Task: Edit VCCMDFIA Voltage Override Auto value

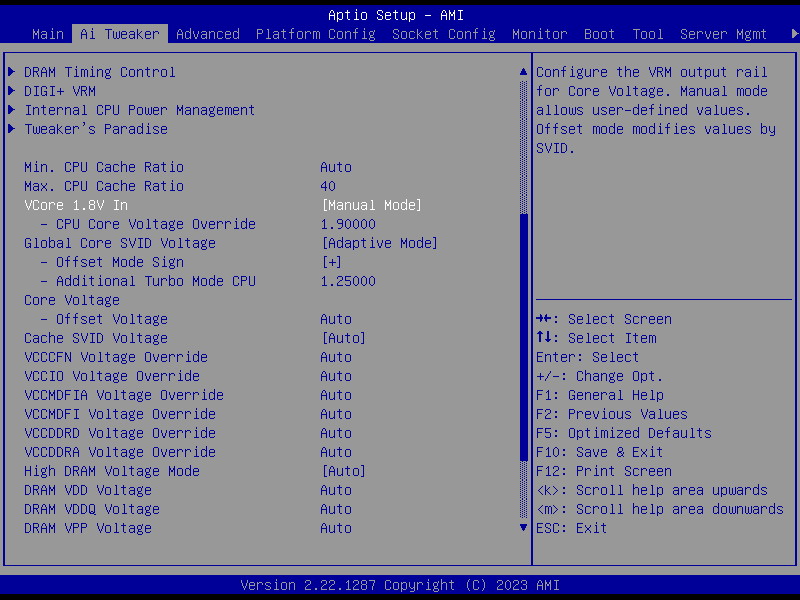Action: [336, 395]
